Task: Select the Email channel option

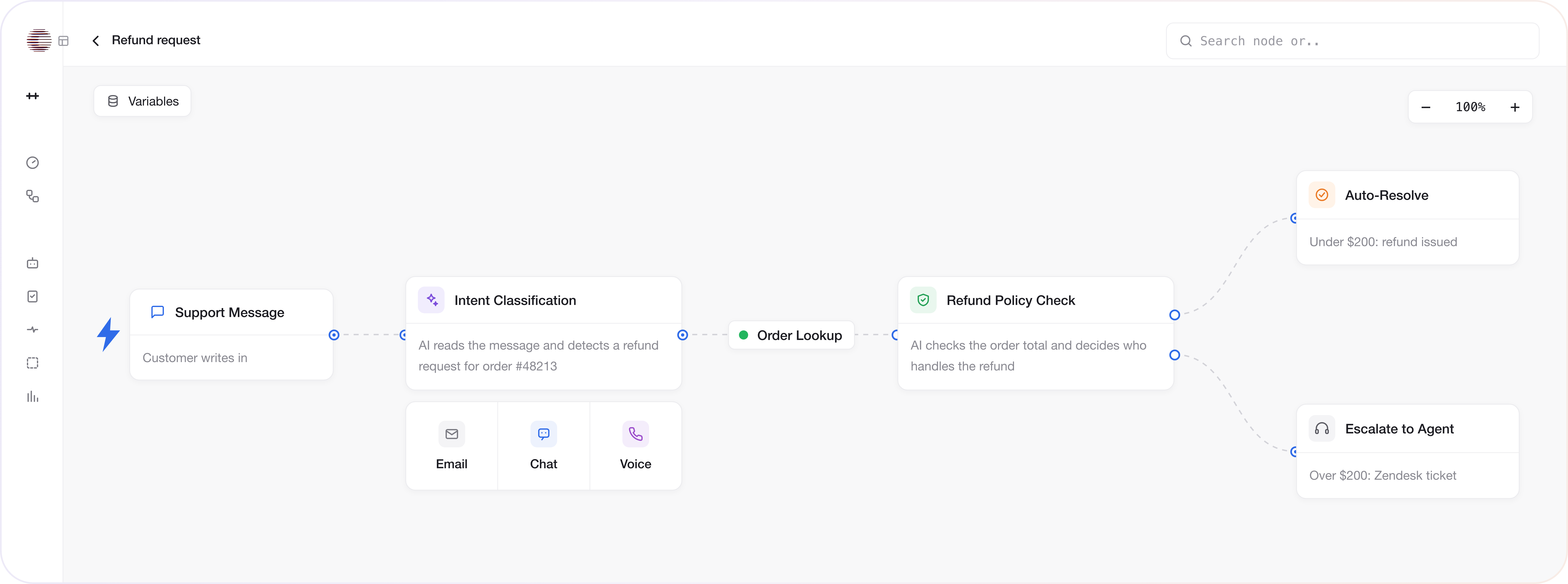Action: (452, 446)
